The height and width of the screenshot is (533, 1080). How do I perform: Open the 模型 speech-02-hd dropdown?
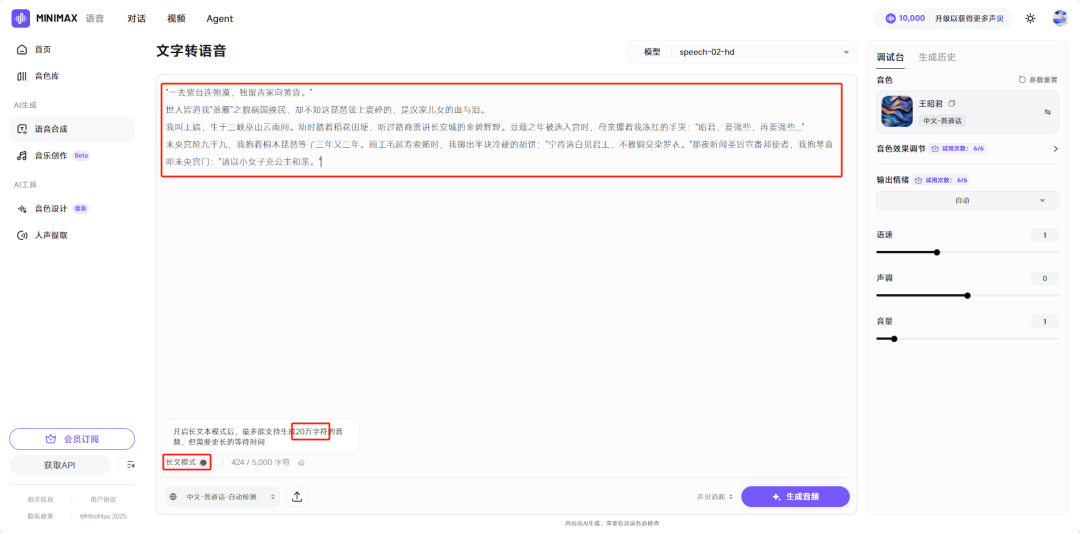(763, 52)
